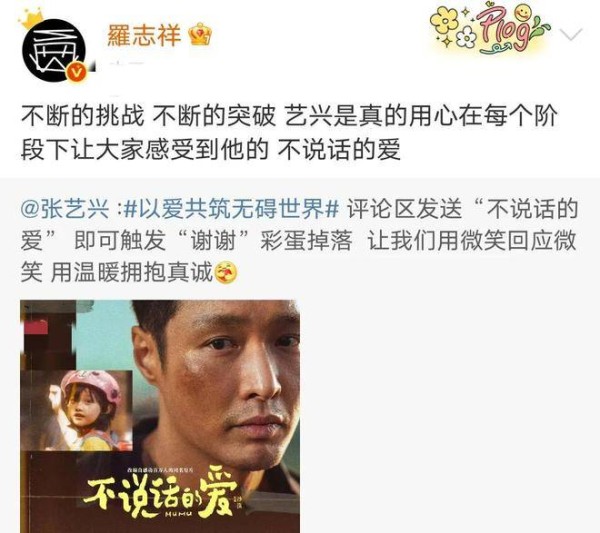Screen dimensions: 600x533
Task: Open 羅志祥's profile avatar
Action: (54, 50)
